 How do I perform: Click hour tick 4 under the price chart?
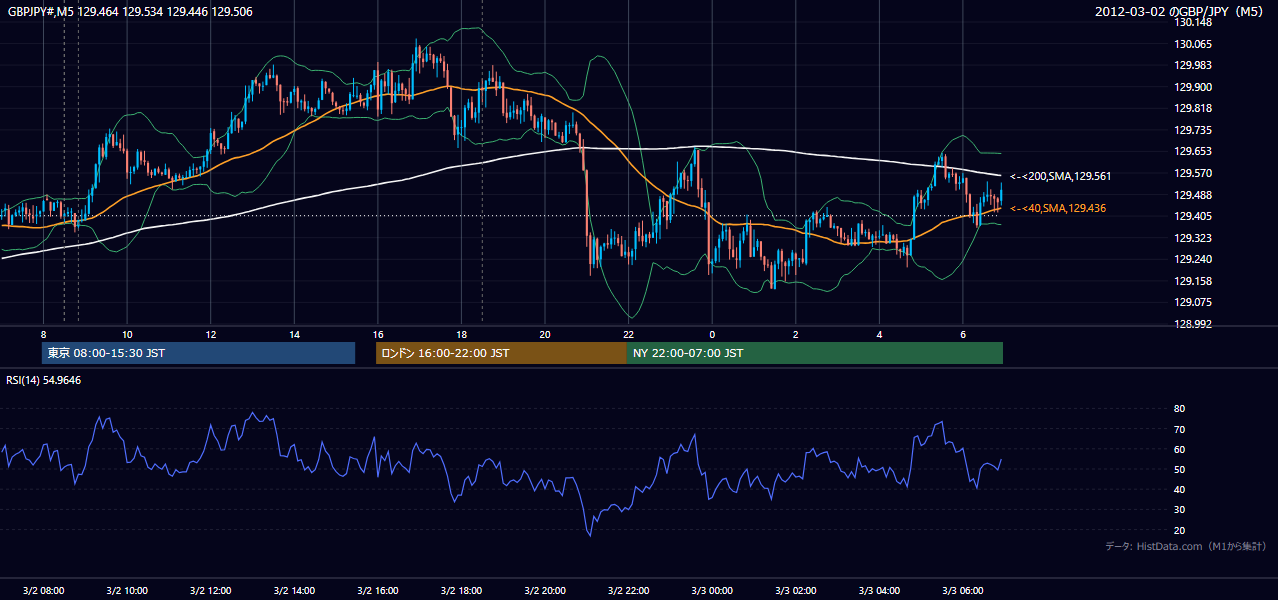pyautogui.click(x=879, y=334)
